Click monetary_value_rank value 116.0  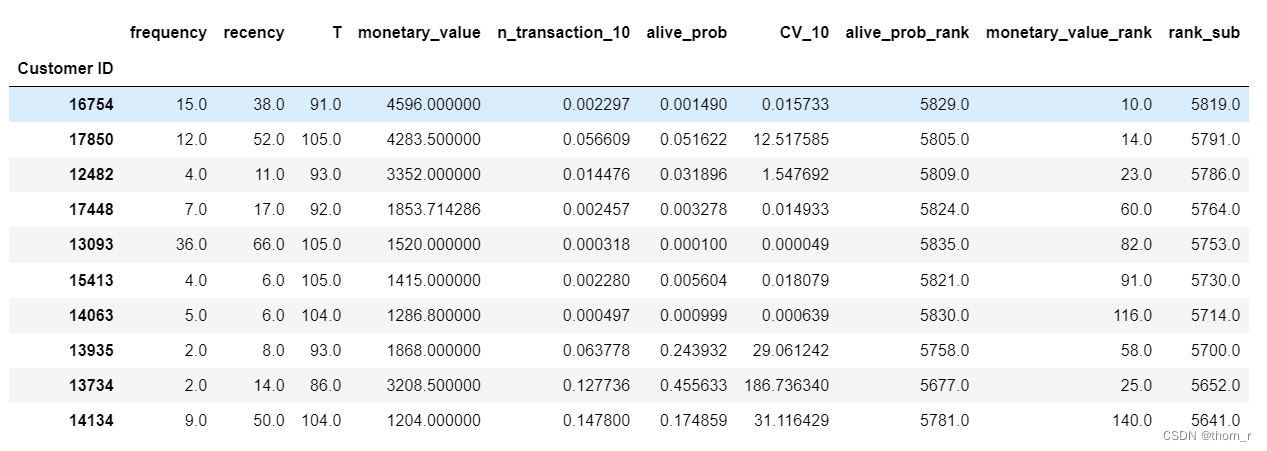(1132, 315)
